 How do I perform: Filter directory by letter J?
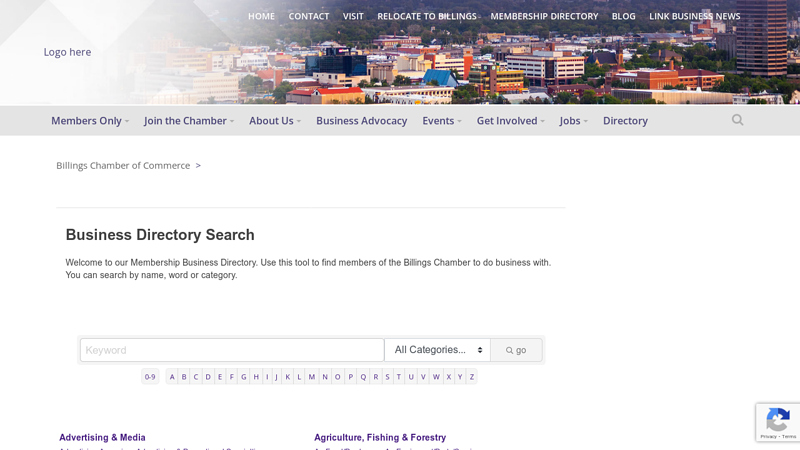click(276, 377)
